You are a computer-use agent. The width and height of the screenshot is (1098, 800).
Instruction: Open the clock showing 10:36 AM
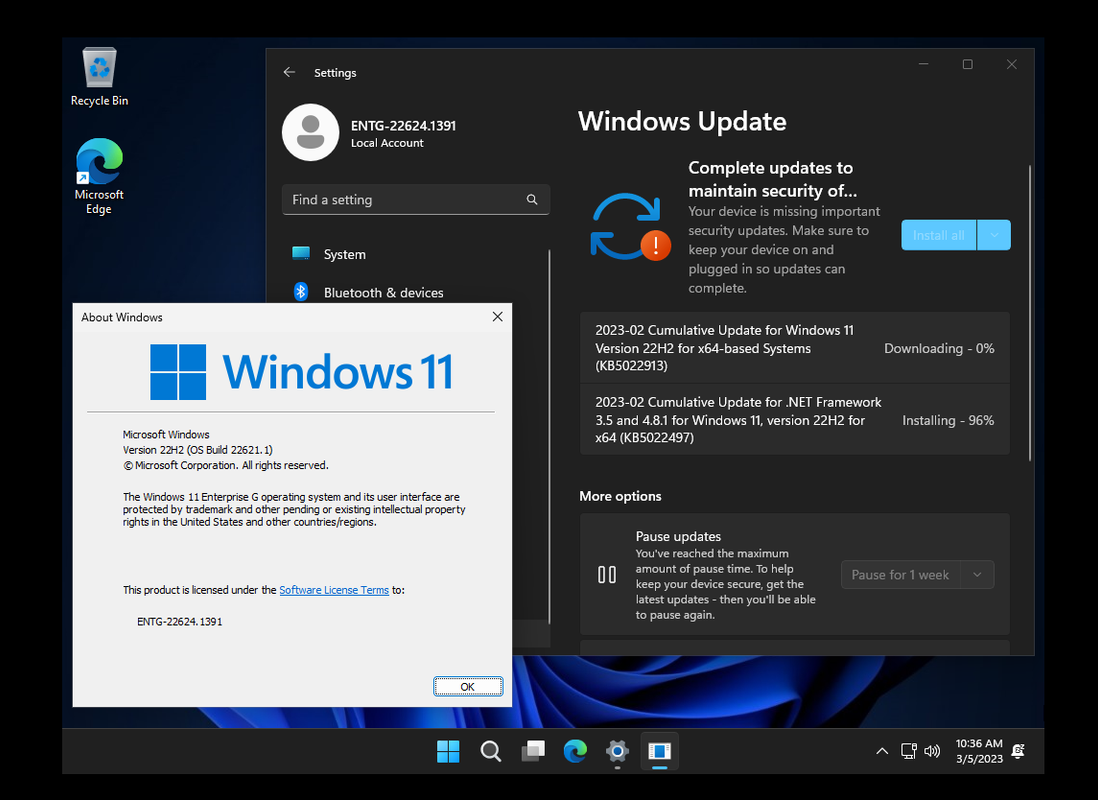979,751
